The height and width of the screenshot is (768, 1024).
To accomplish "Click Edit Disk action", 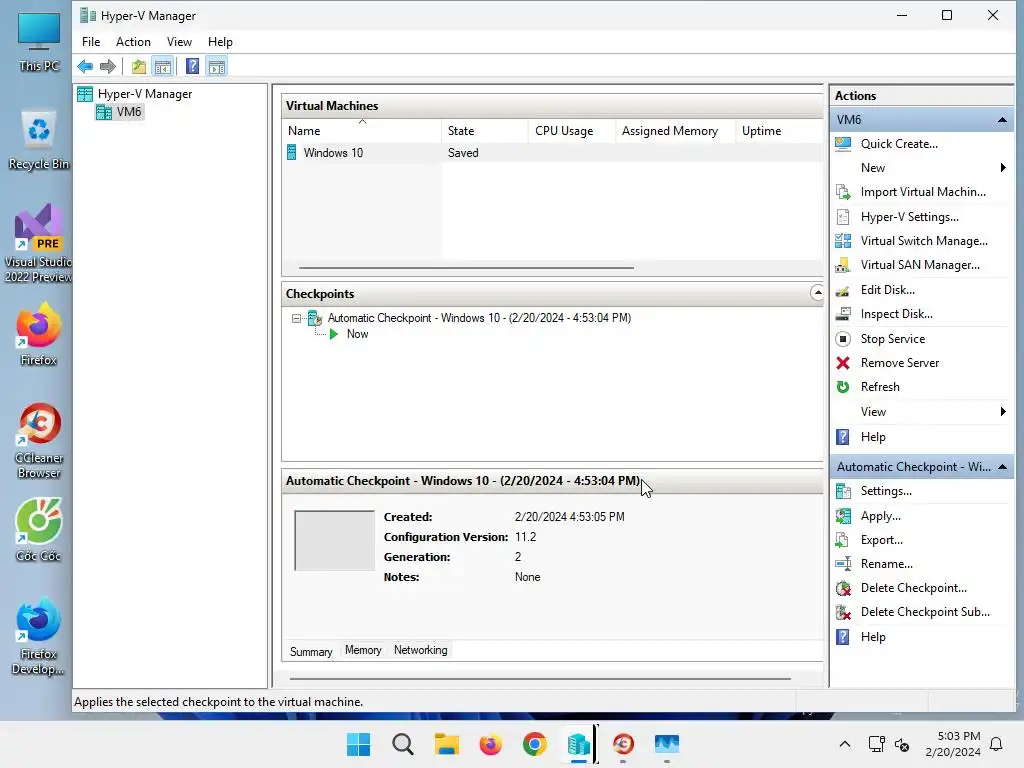I will (888, 290).
